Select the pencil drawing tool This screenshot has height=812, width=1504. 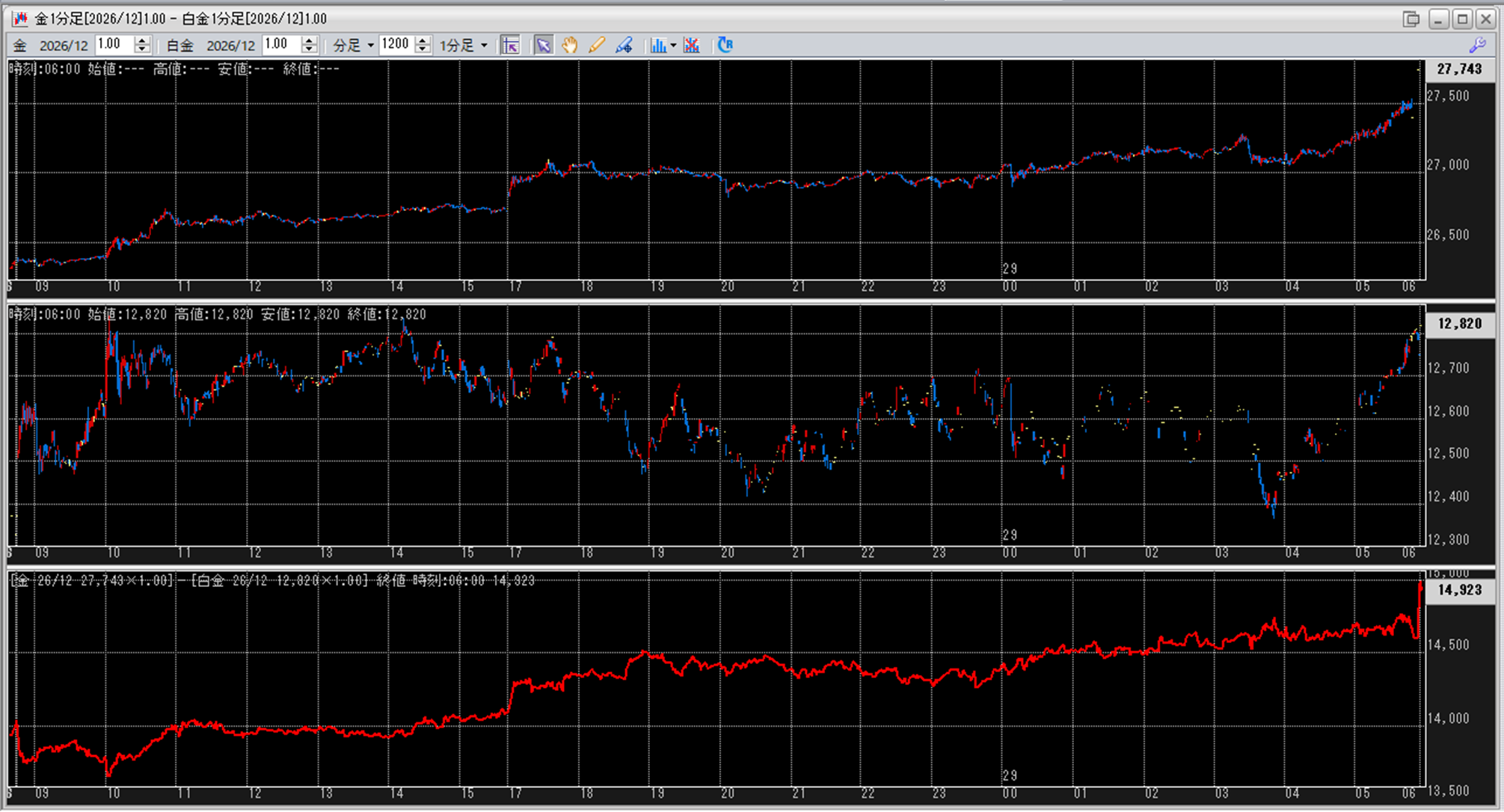pos(596,46)
